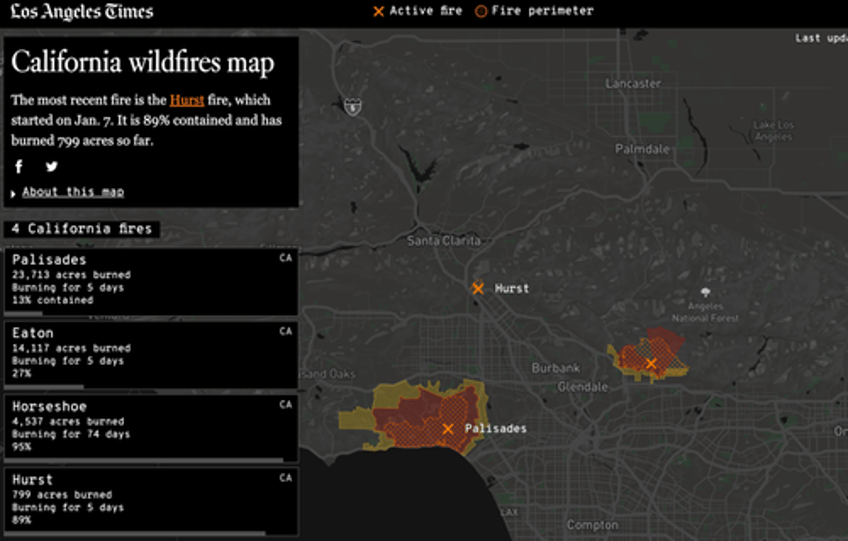Screen dimensions: 848x541
Task: Click Eaton containment progress bar
Action: click(x=151, y=386)
